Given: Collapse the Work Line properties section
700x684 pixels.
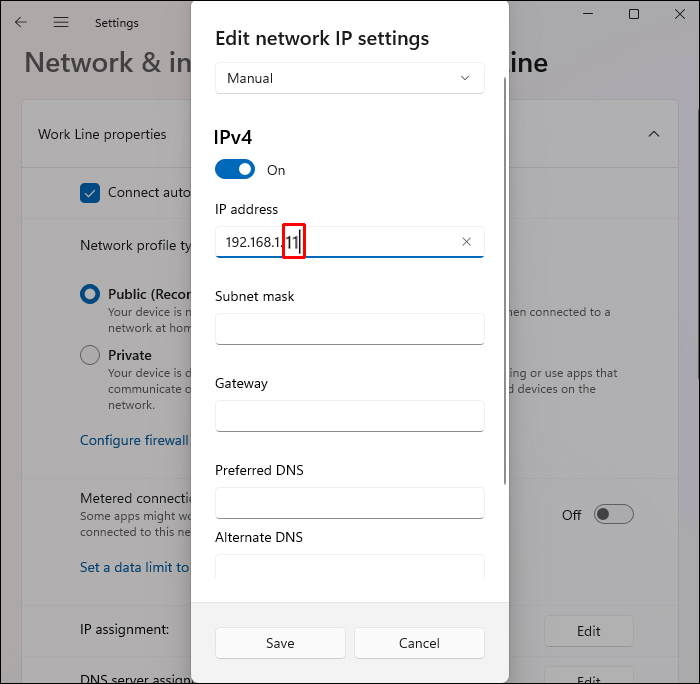Looking at the screenshot, I should click(x=653, y=134).
